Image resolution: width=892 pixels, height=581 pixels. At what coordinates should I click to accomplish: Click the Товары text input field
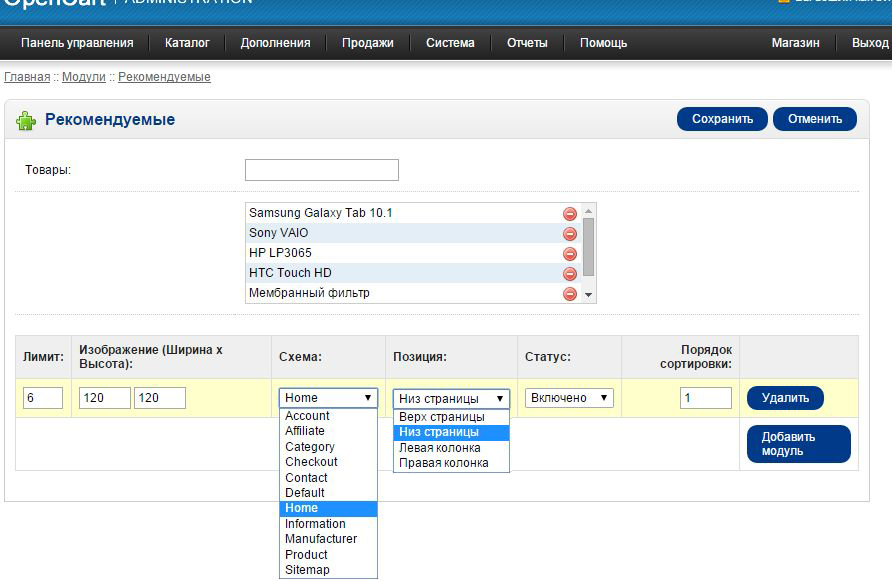pyautogui.click(x=321, y=170)
